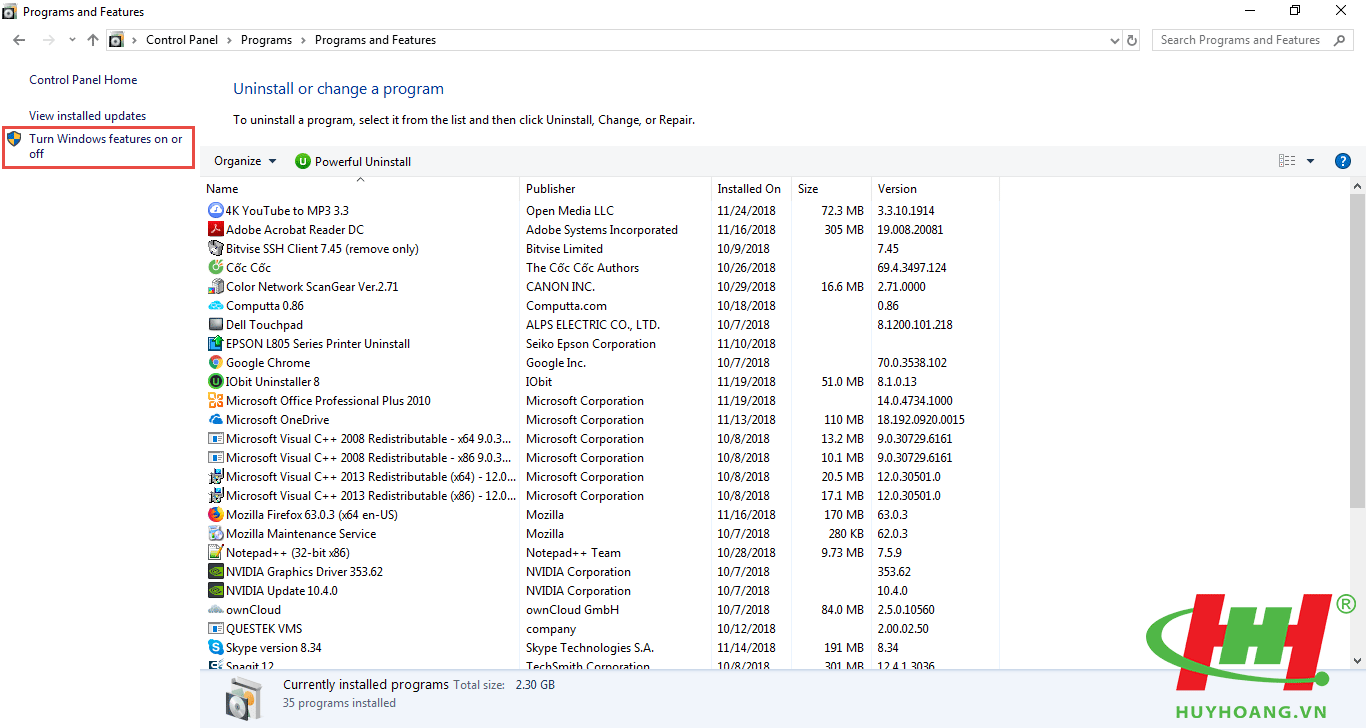The image size is (1366, 728).
Task: Expand the address bar history dropdown
Action: click(x=1115, y=40)
